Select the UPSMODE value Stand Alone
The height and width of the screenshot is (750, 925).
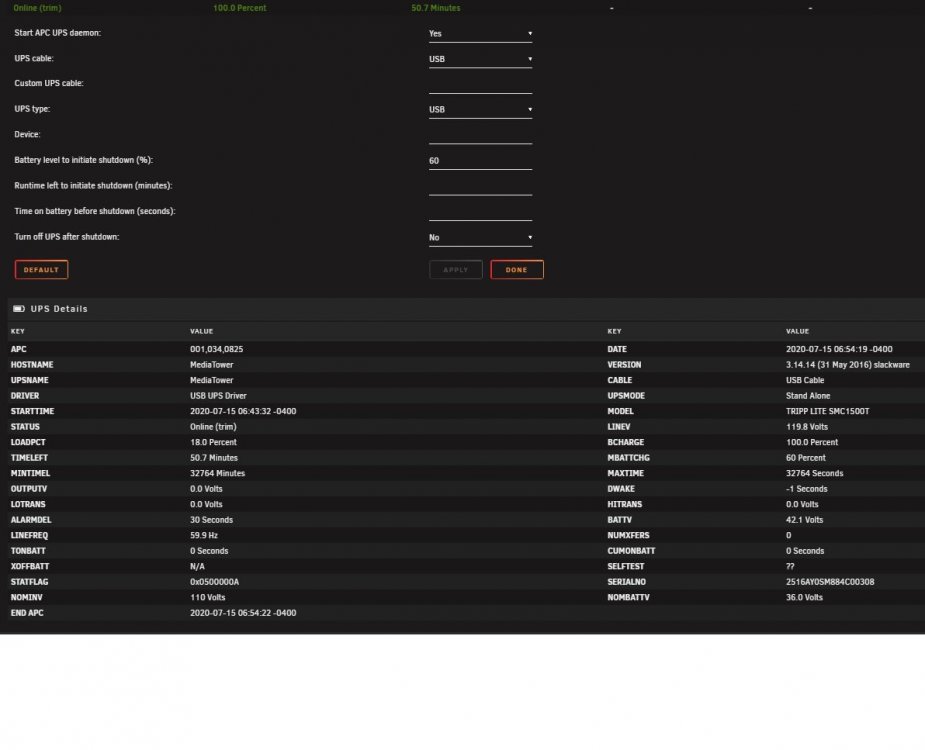808,395
